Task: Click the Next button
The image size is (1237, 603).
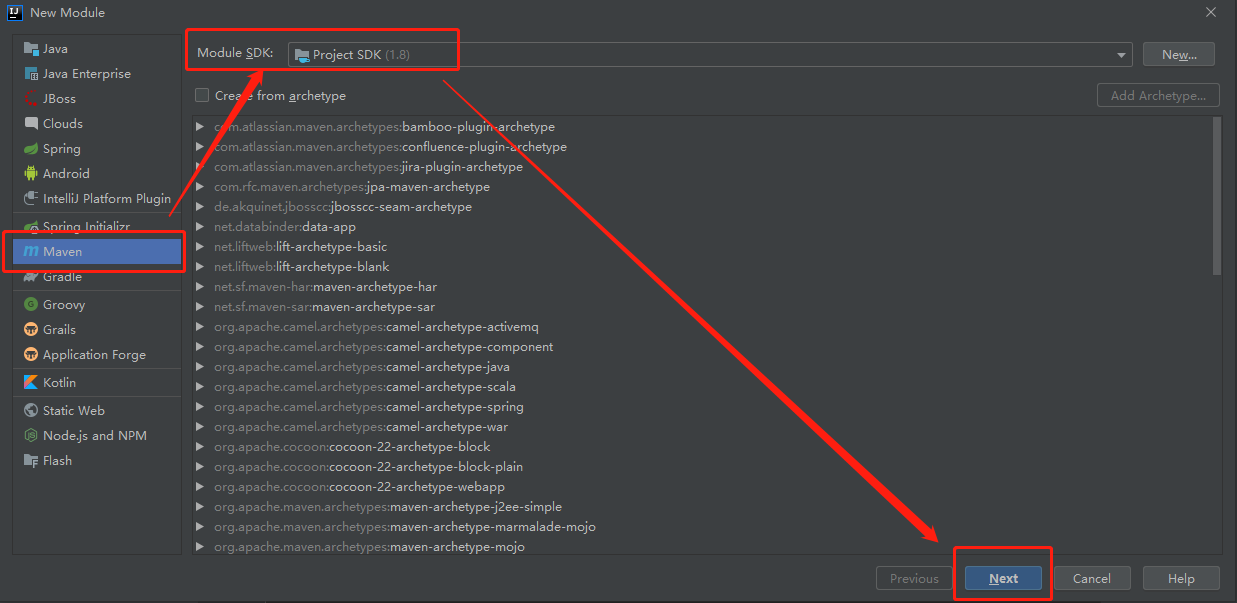Action: point(1003,578)
